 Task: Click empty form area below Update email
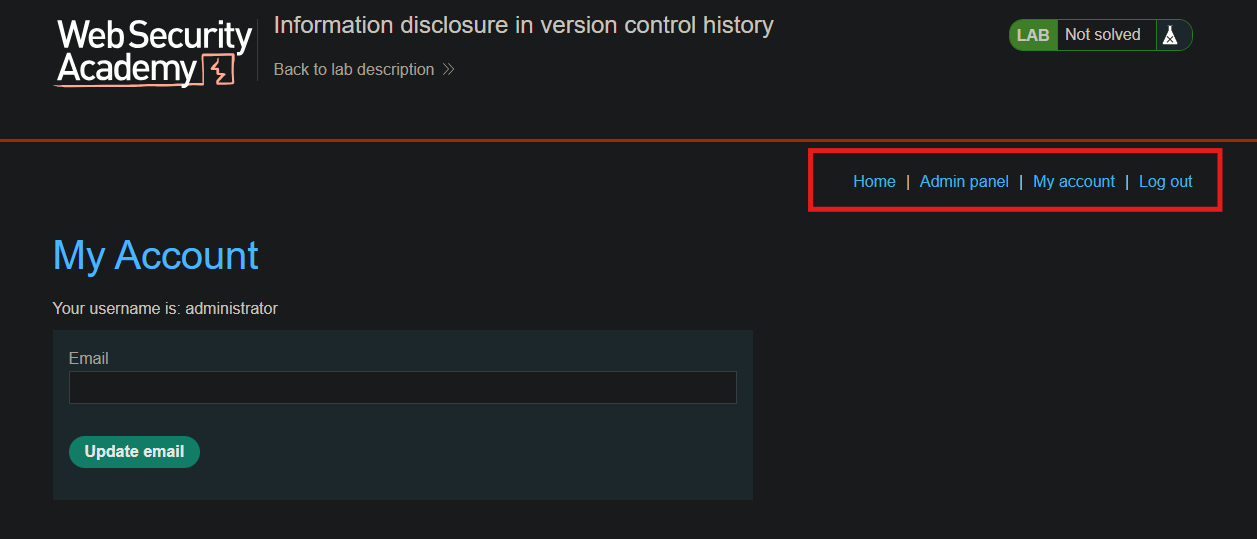coord(403,484)
